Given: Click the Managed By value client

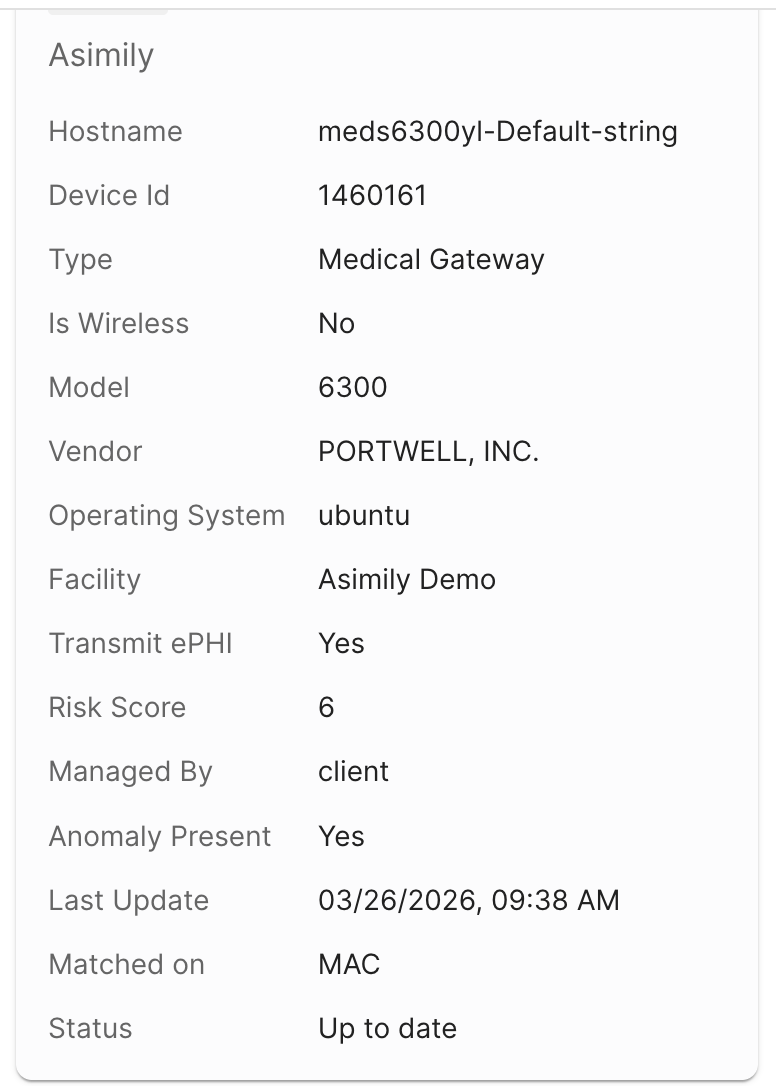Looking at the screenshot, I should click(x=353, y=772).
